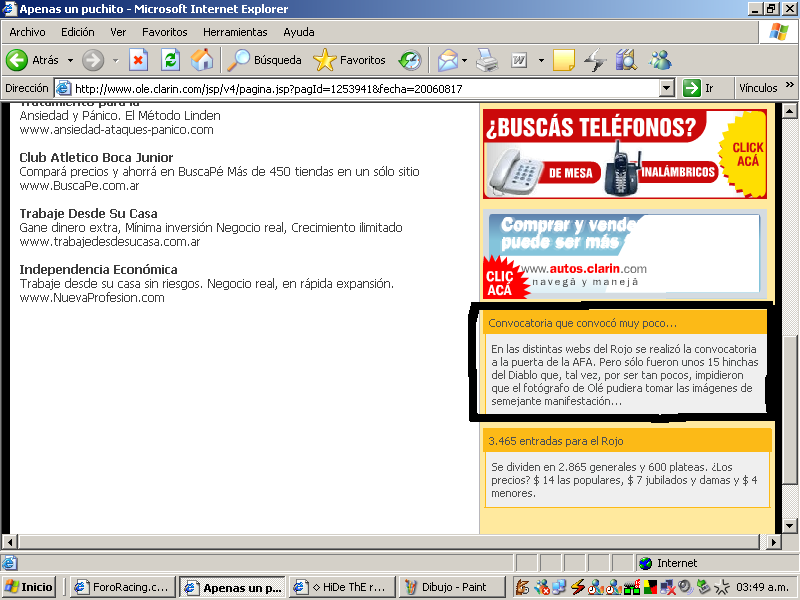Open '3.465 entradas para el Rojo' headline
This screenshot has width=800, height=600.
click(x=556, y=441)
